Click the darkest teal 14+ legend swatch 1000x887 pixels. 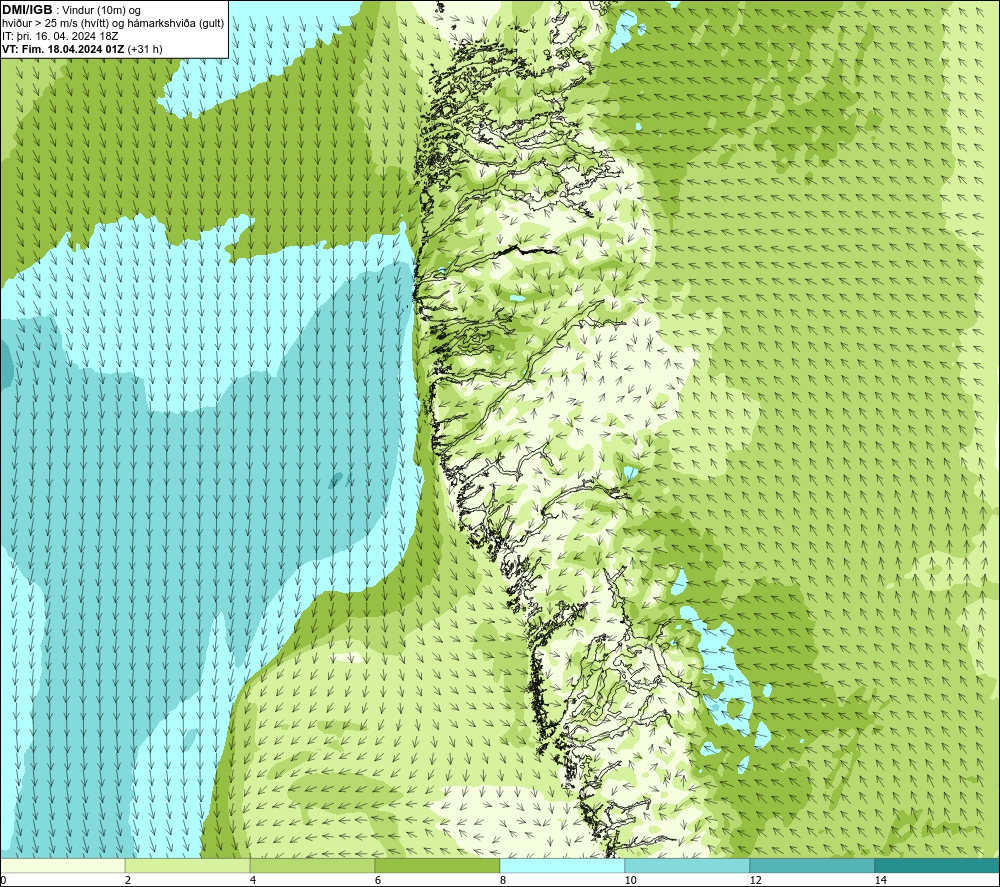(x=938, y=866)
